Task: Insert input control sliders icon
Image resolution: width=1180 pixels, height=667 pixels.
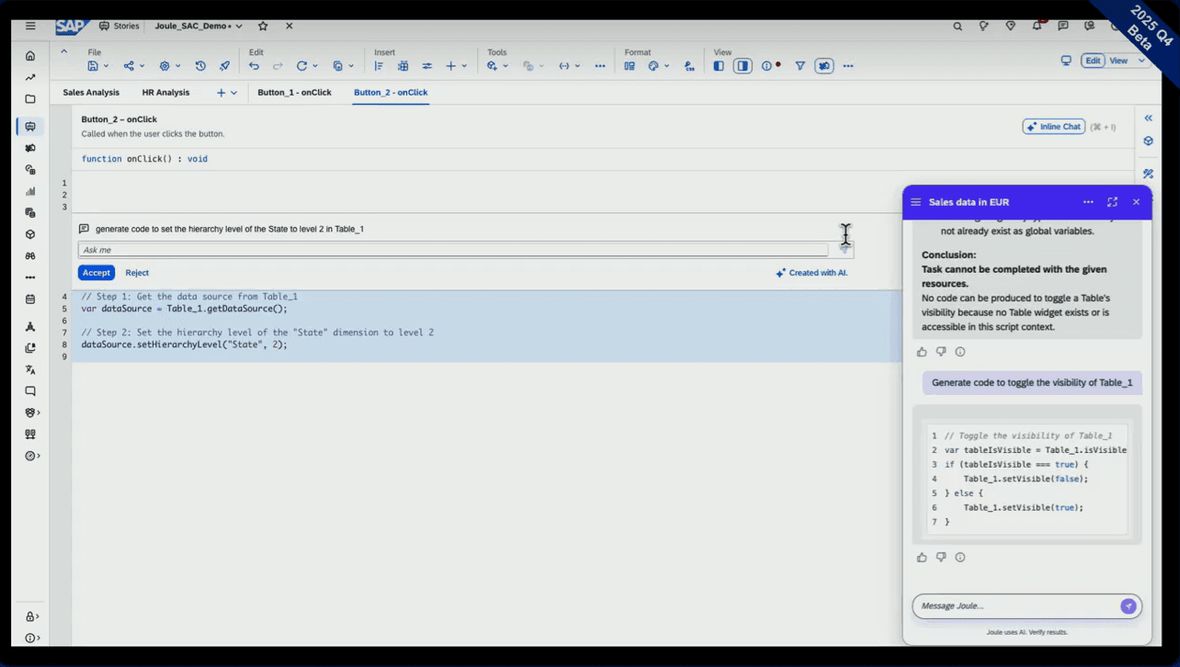Action: click(x=427, y=66)
